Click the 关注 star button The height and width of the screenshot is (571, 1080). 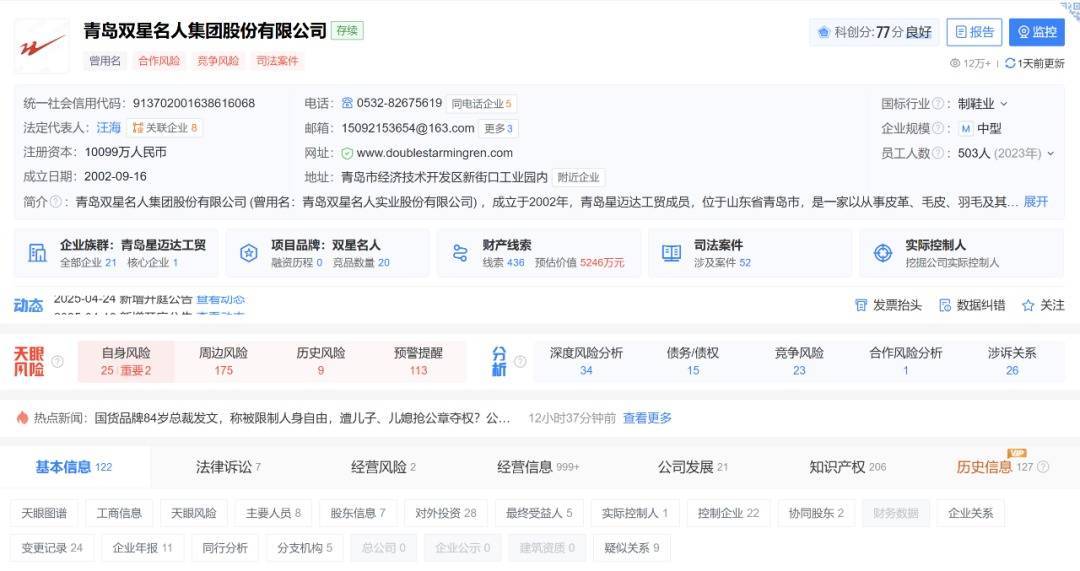point(1043,305)
